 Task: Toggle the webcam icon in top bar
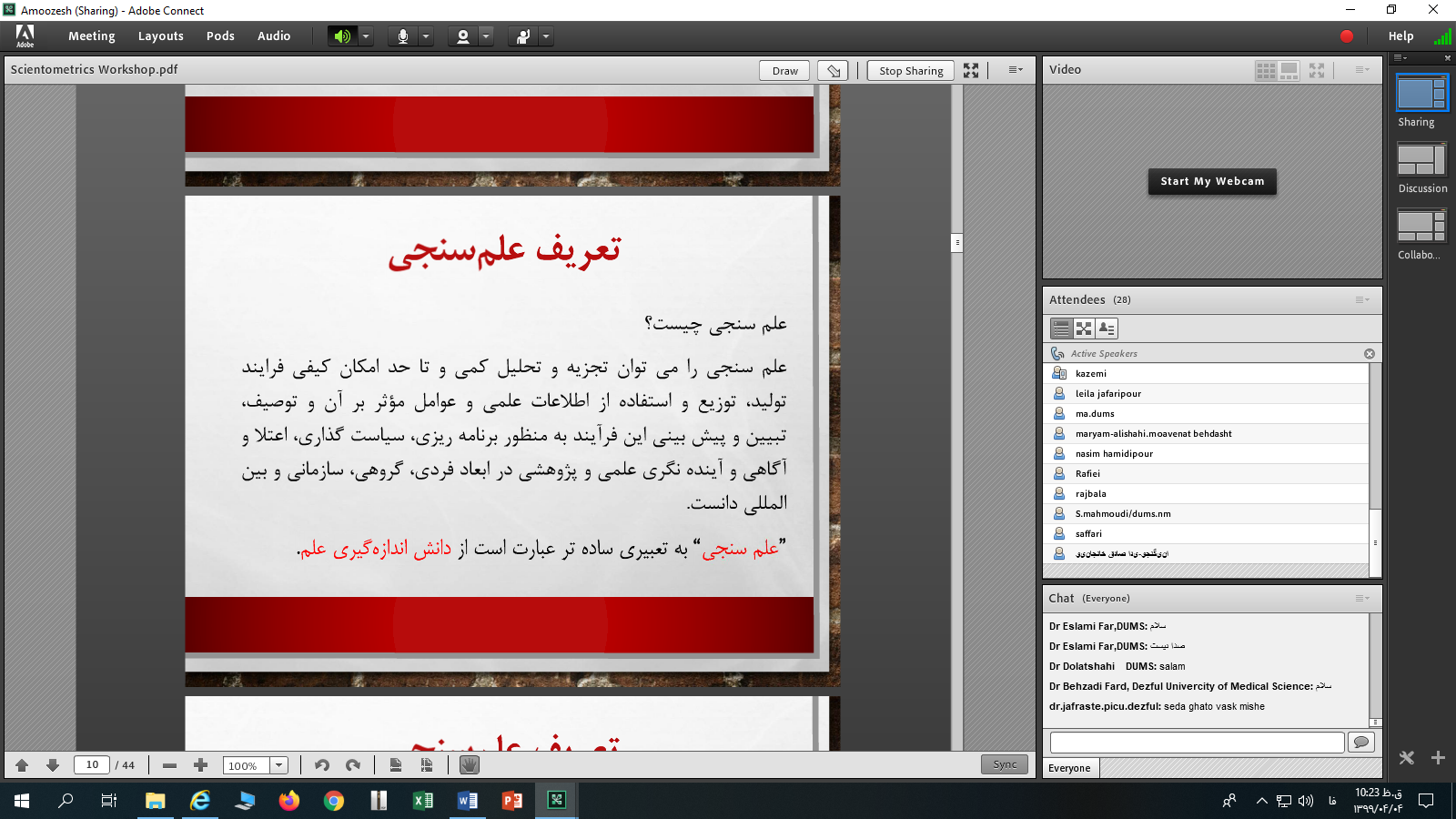463,36
